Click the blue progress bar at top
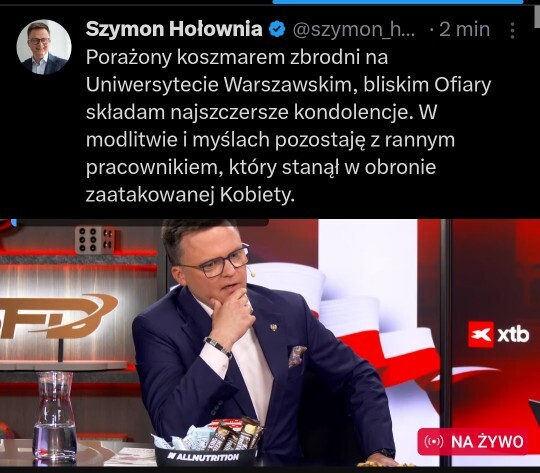 [397, 2]
